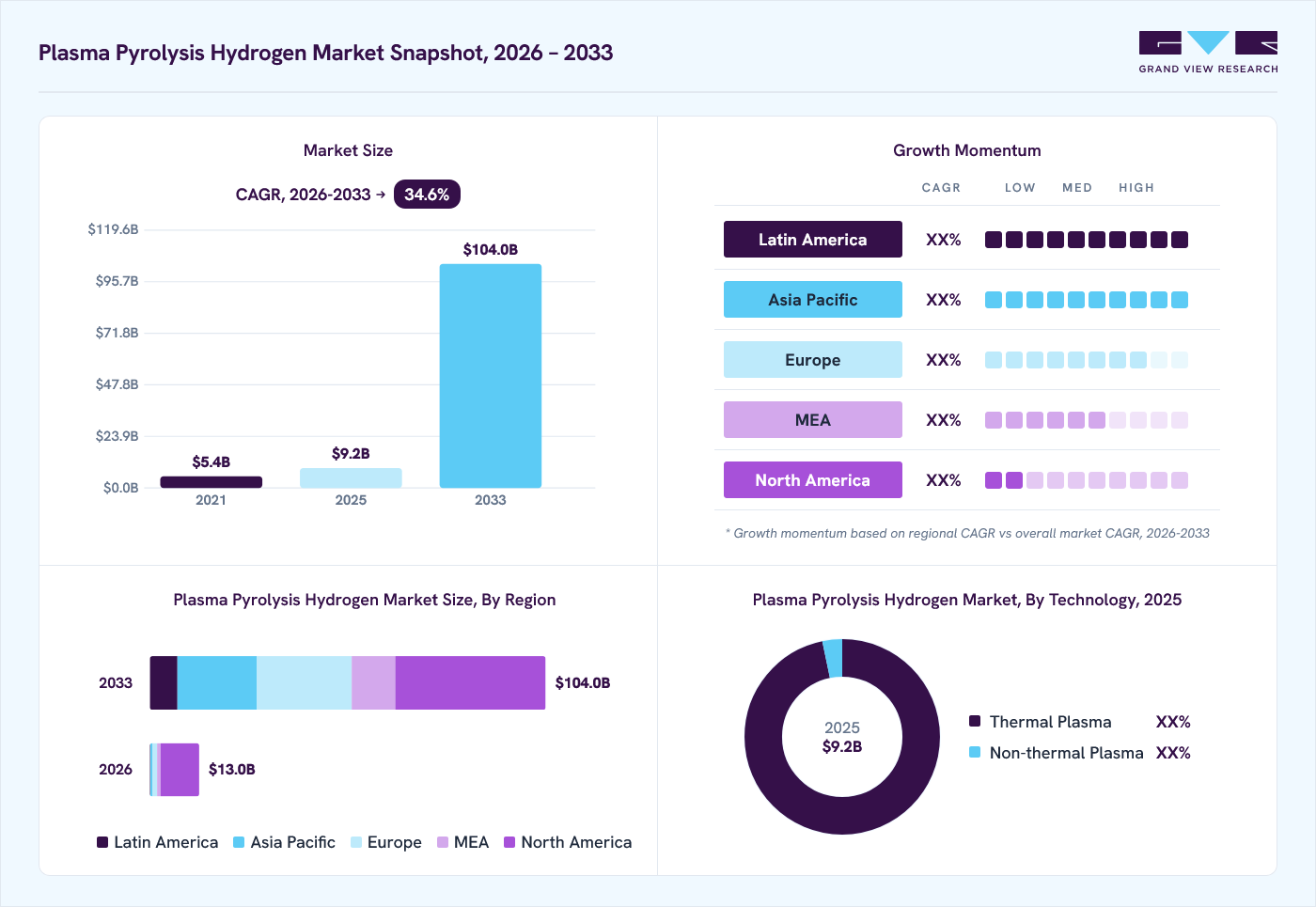Screen dimensions: 1316x907
Task: Click the Europe legend swatch
Action: [x=356, y=842]
